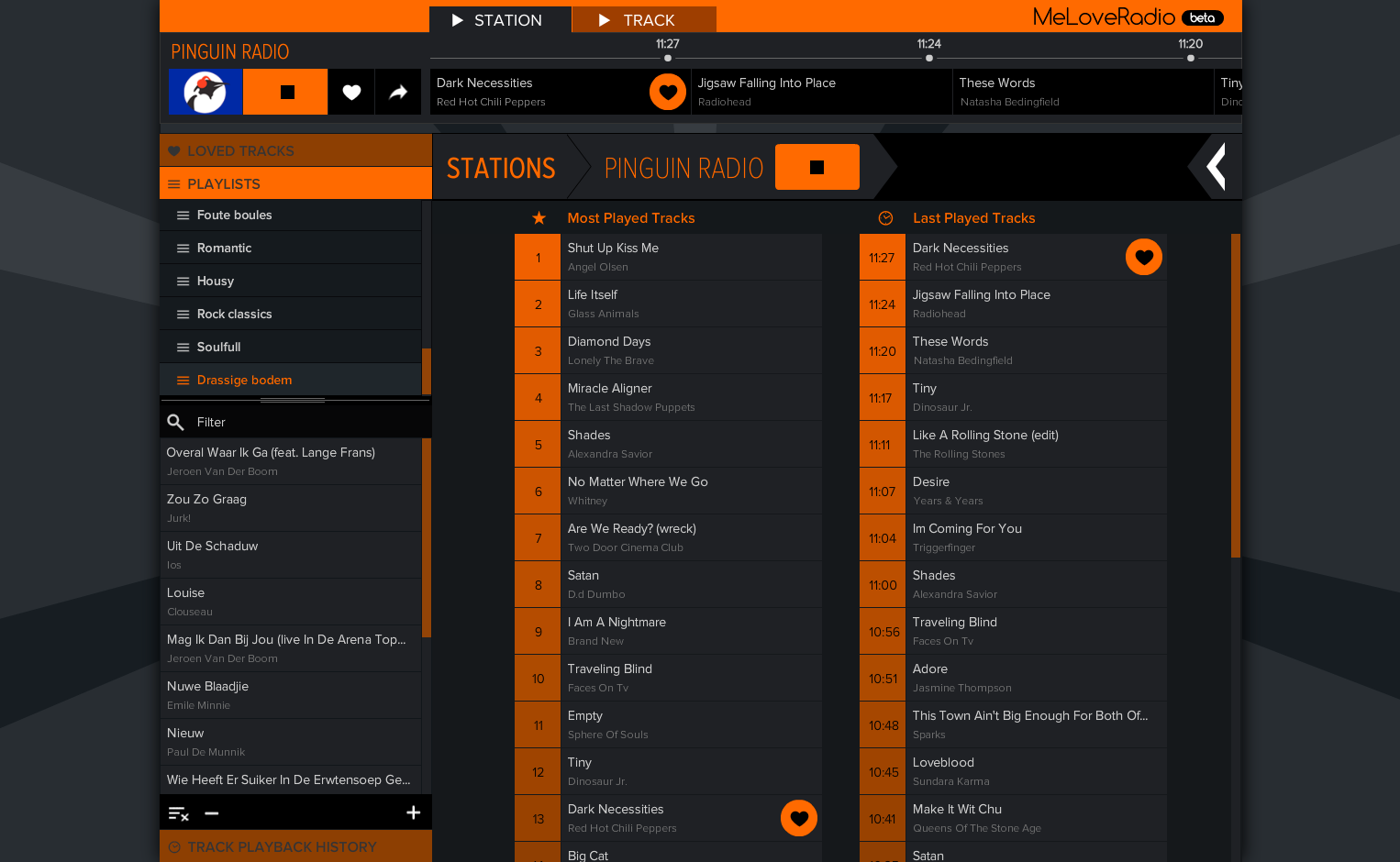Select Overal Waar Ik Ga playlist track
Image resolution: width=1400 pixels, height=862 pixels.
click(x=290, y=461)
